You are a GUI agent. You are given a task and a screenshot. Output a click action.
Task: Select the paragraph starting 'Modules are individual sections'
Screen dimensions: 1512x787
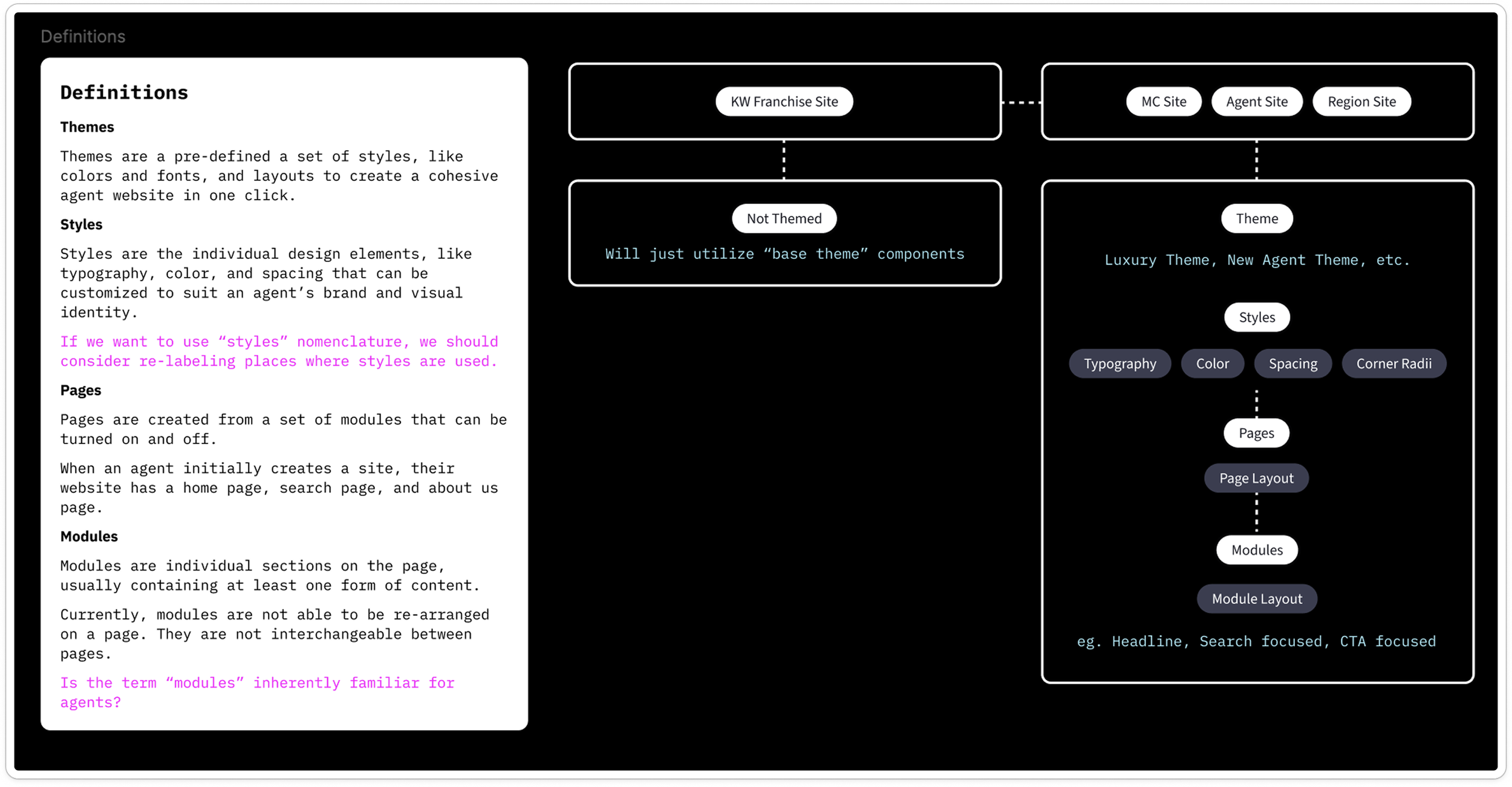(270, 575)
